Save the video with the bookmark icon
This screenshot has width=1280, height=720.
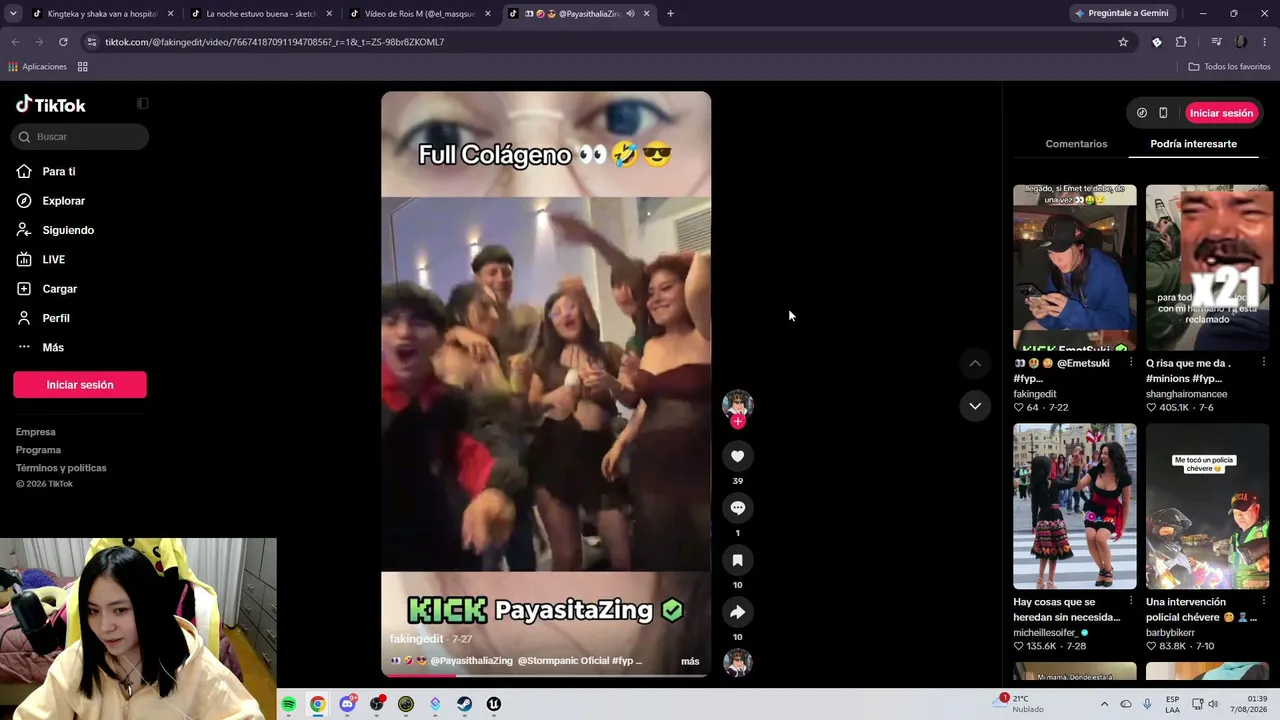point(737,560)
